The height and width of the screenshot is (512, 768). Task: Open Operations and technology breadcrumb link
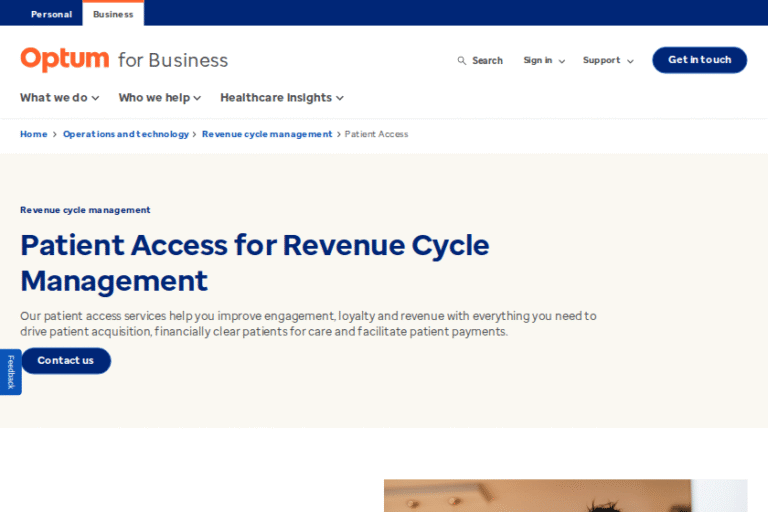coord(125,134)
